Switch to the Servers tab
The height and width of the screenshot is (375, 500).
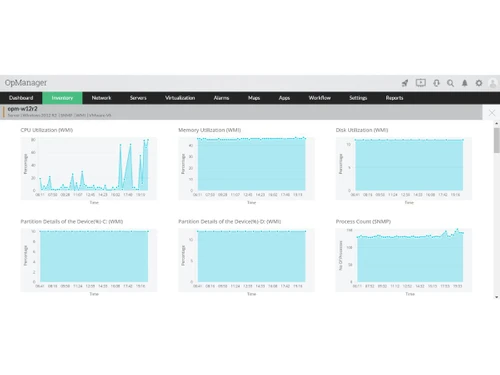tap(138, 98)
